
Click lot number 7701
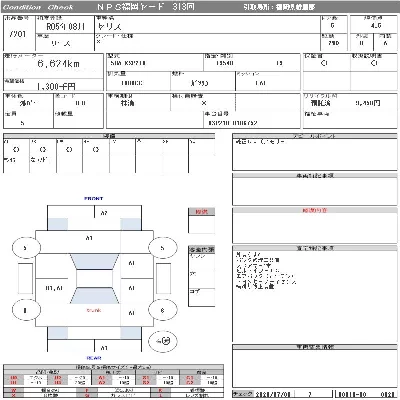coord(17,34)
